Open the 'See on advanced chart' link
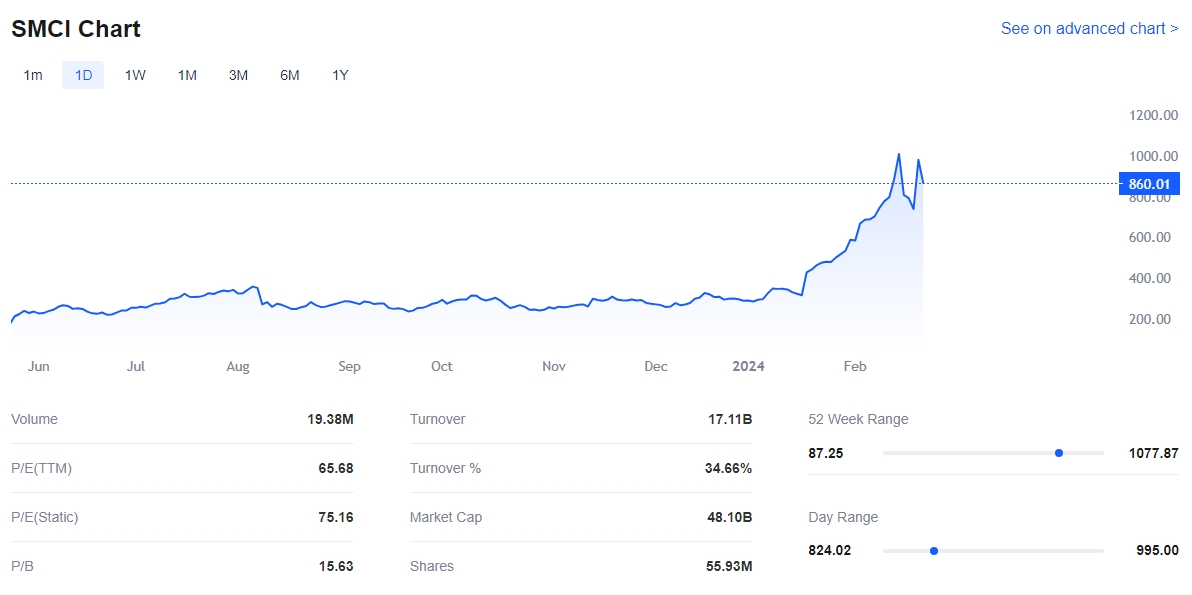 1089,29
